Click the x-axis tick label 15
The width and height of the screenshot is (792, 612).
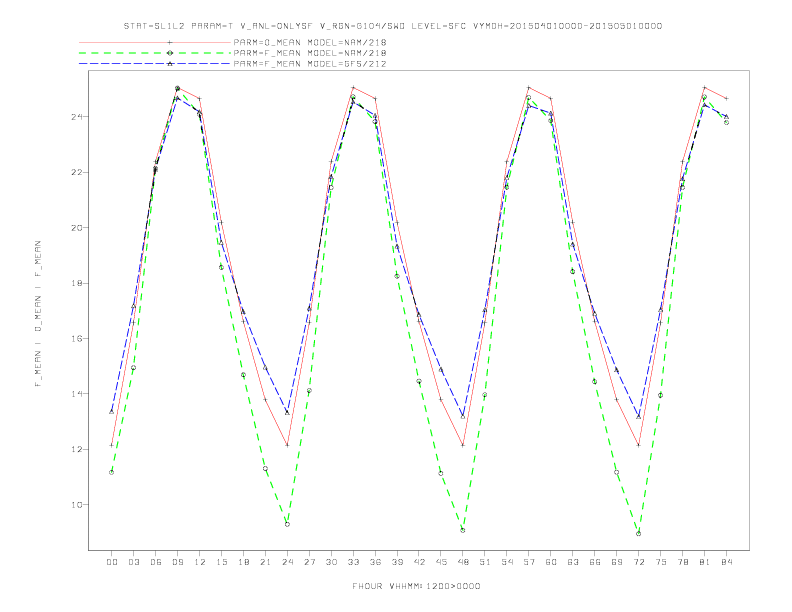221,562
